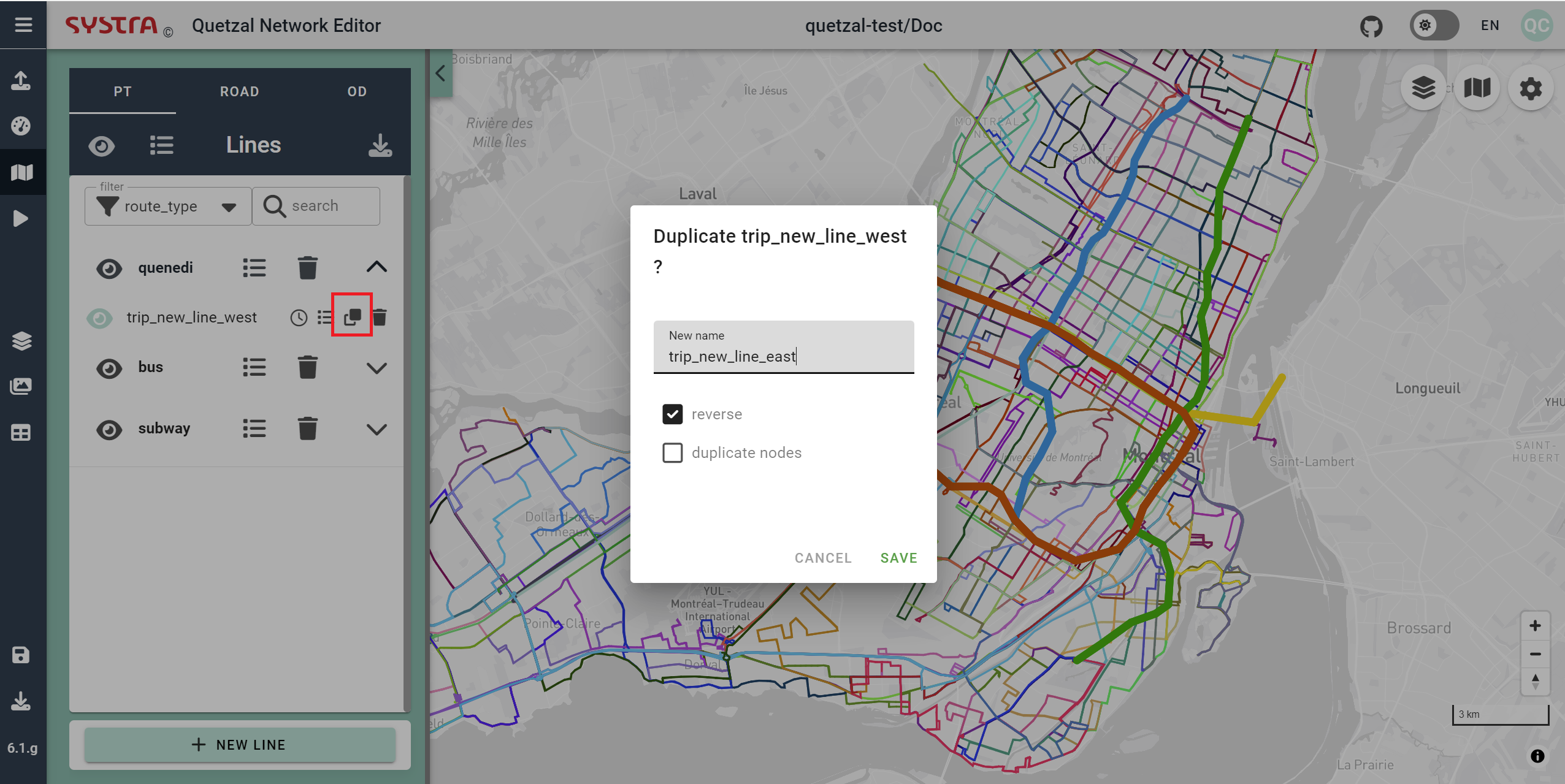Delete the bus group
1565x784 pixels.
click(308, 367)
